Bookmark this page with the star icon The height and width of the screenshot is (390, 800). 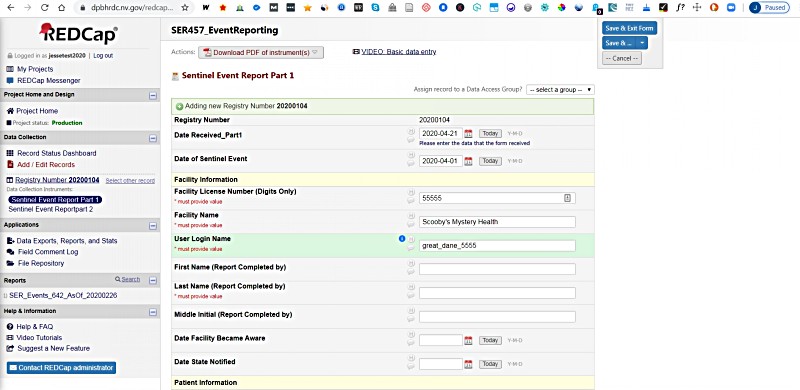coord(185,8)
